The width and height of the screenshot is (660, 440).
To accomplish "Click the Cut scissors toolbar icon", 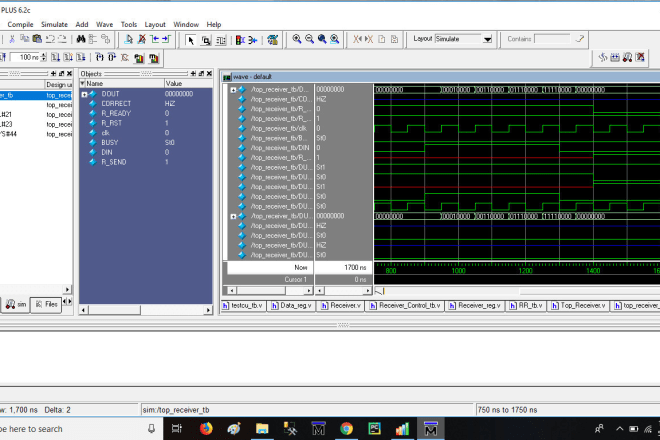I will pyautogui.click(x=12, y=39).
